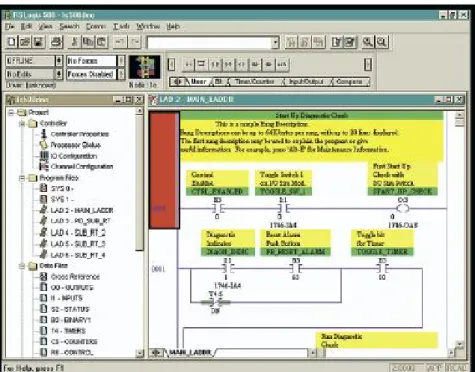Select LAD 2 - MAIN_LADDR program file
This screenshot has height=372, width=475.
82,210
